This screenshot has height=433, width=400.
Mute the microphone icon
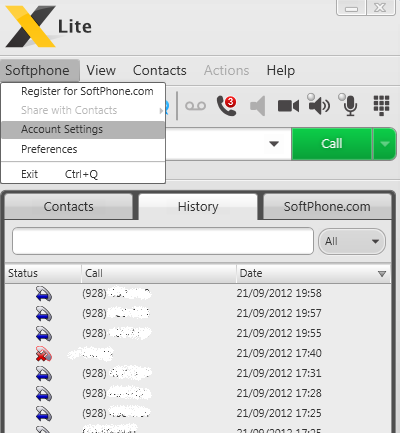click(348, 104)
